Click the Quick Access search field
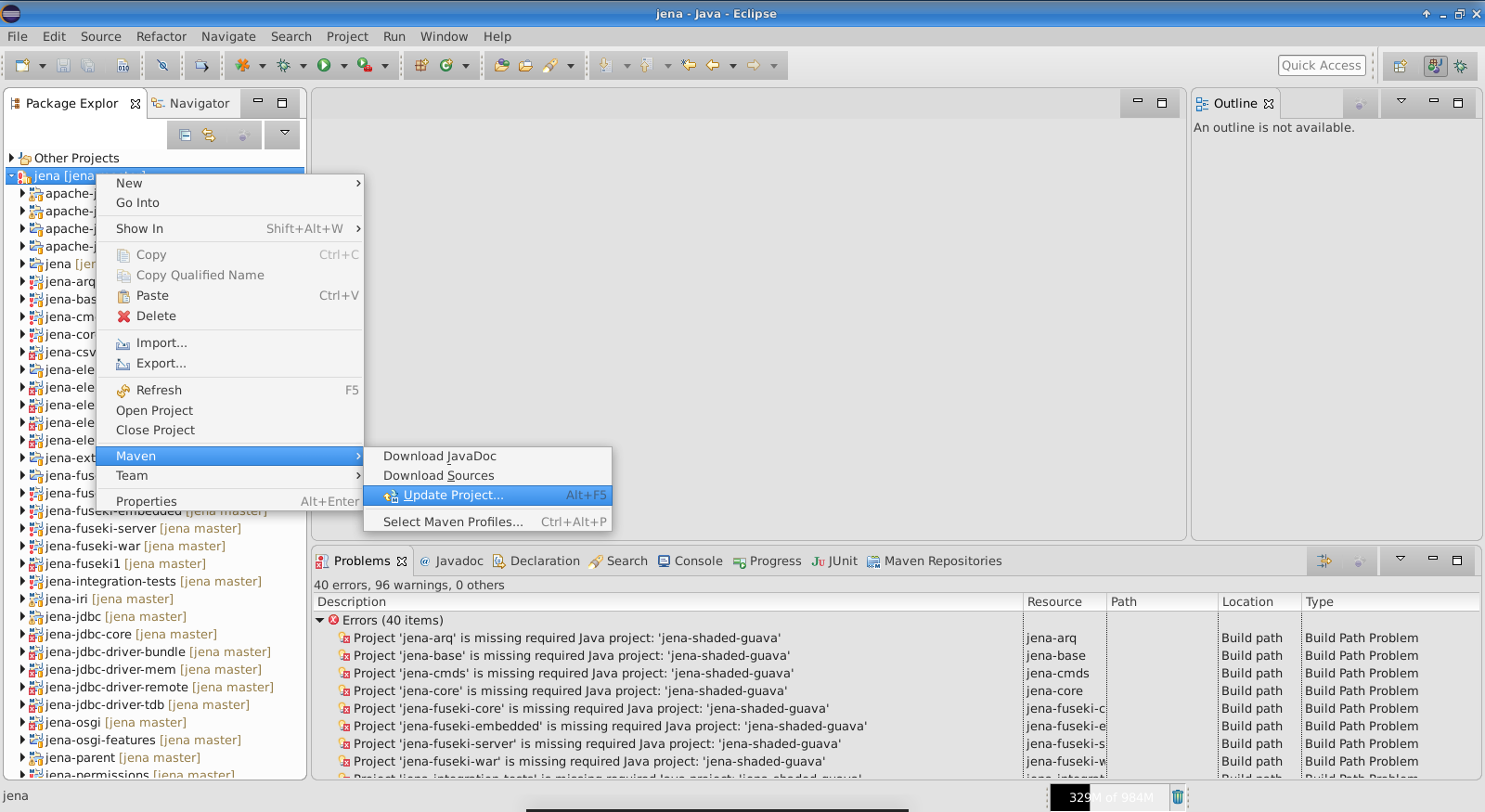The height and width of the screenshot is (812, 1485). pos(1321,66)
